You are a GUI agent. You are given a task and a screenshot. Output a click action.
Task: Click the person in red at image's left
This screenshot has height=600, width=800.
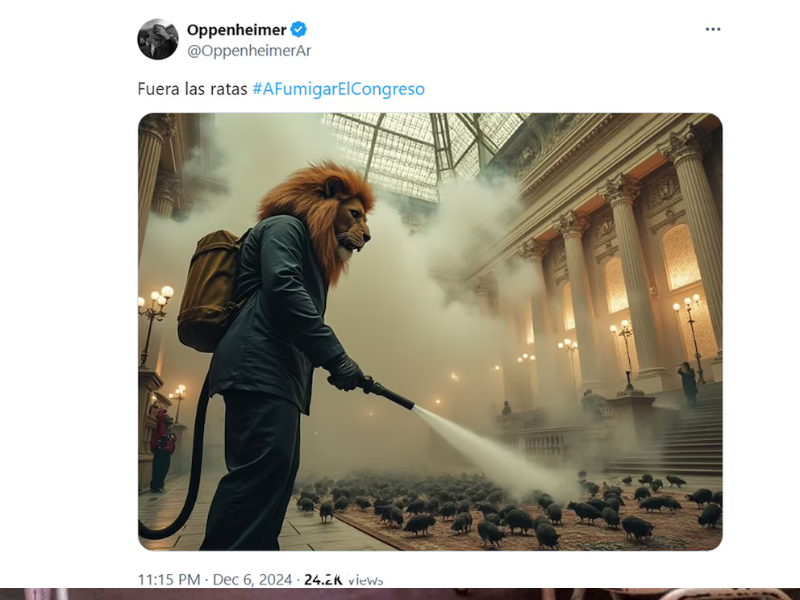coord(161,449)
